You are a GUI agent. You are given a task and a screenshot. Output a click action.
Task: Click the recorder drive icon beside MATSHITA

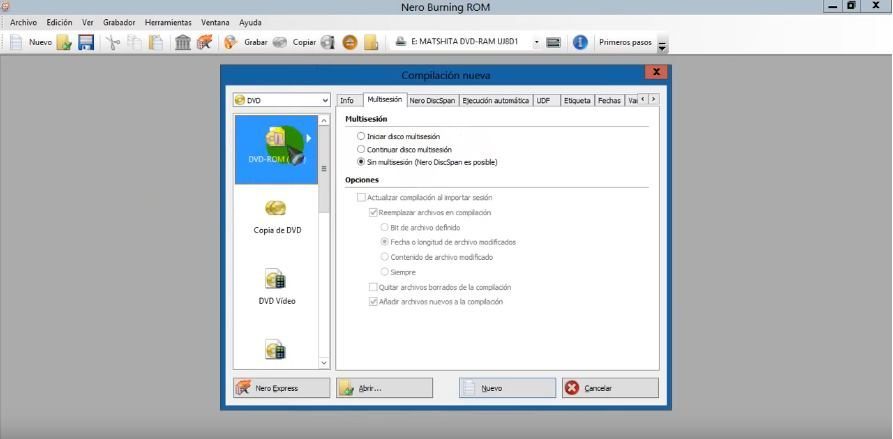tap(401, 42)
